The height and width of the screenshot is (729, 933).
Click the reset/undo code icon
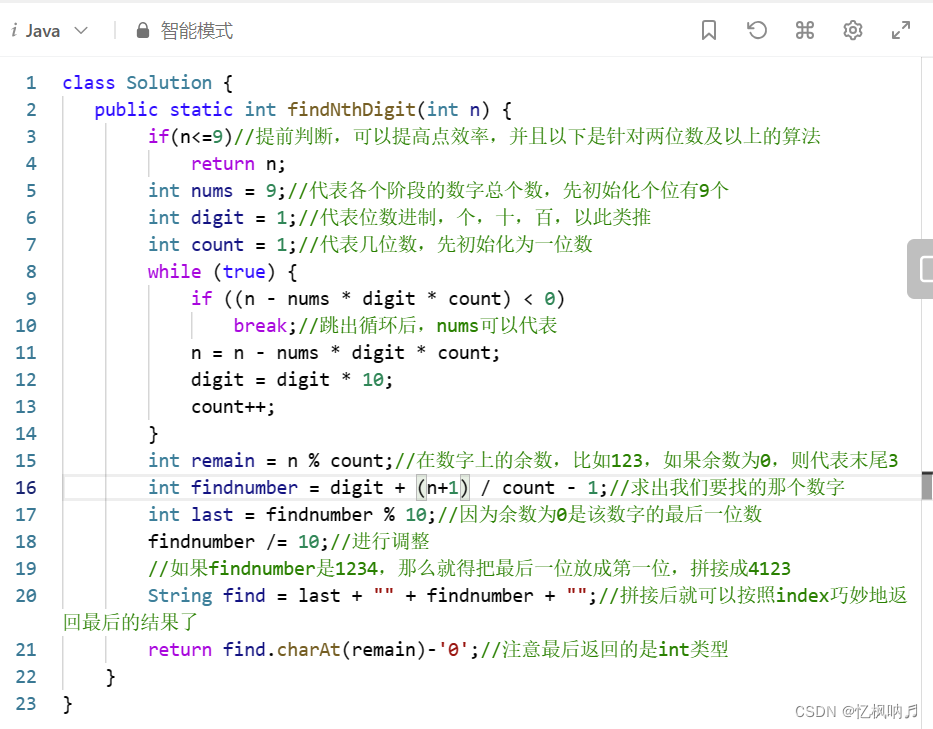coord(757,30)
